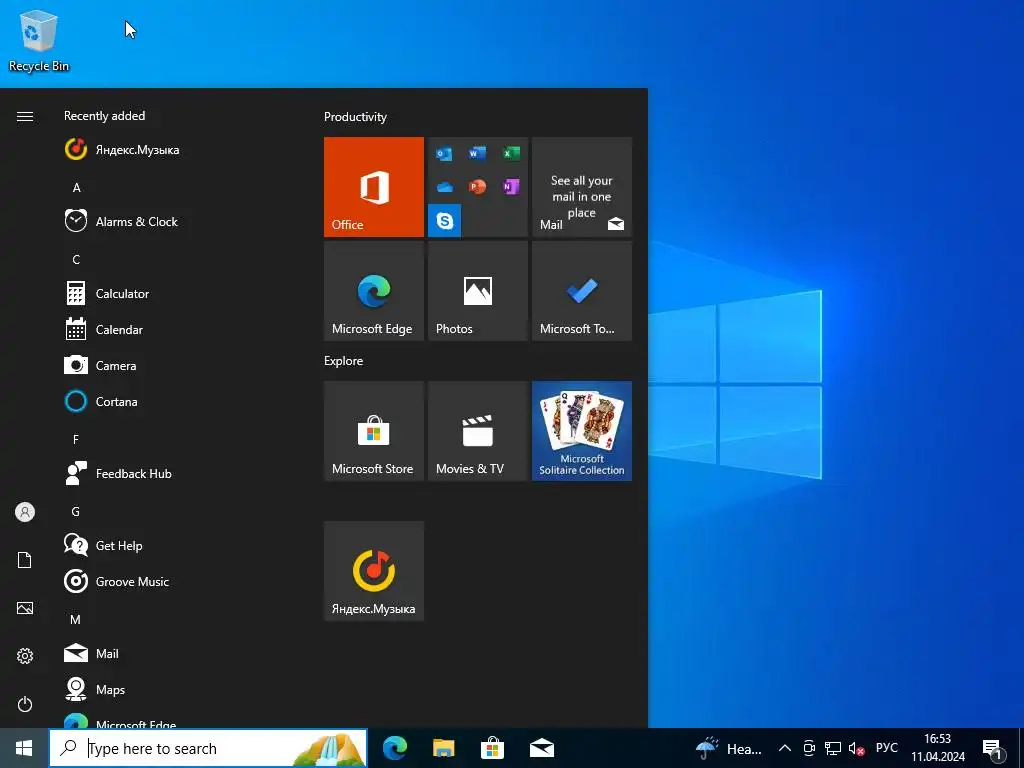Open Settings gear in Start sidebar
Screen dimensions: 1024x768
(x=25, y=656)
